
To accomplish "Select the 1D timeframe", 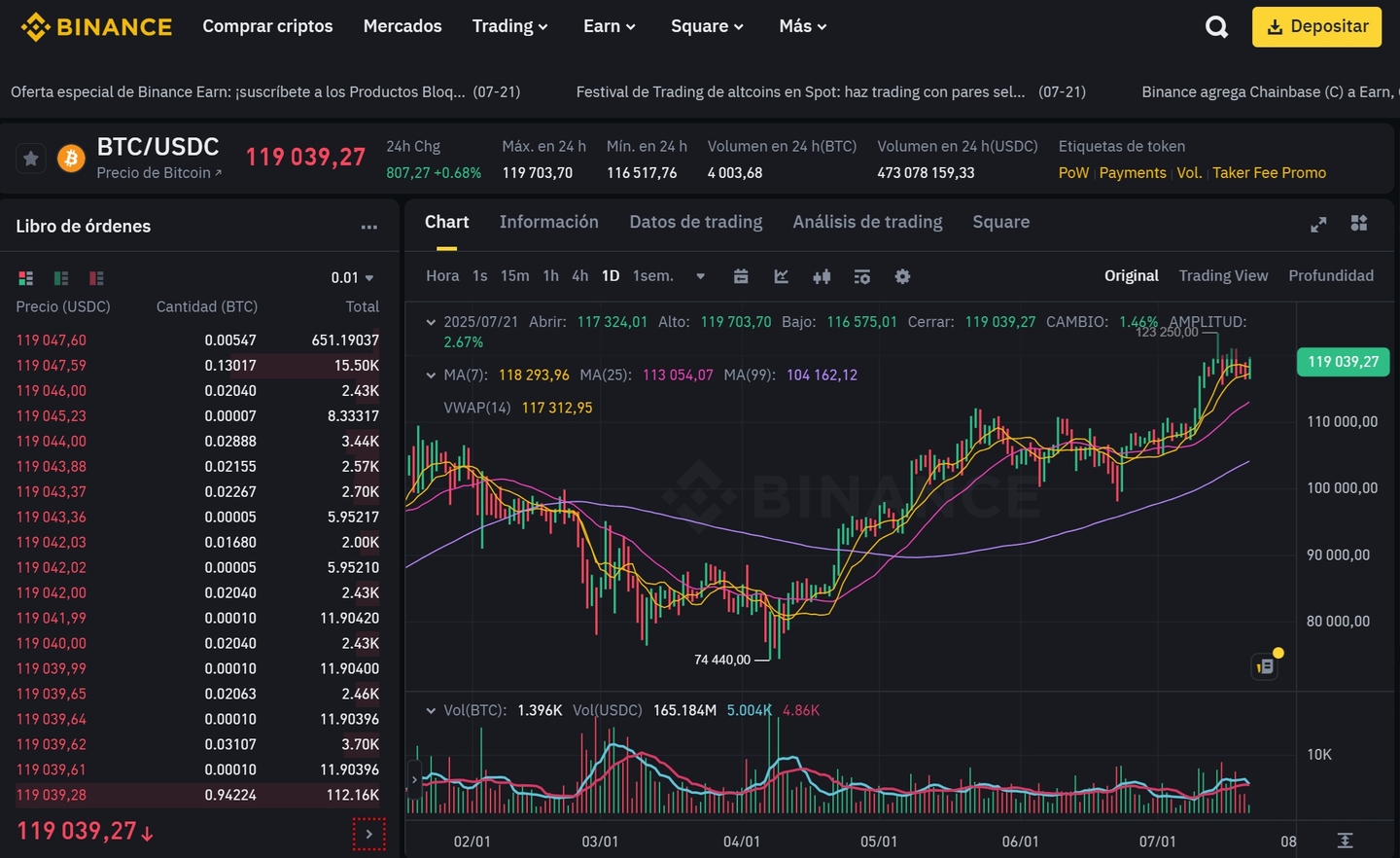I will (610, 275).
